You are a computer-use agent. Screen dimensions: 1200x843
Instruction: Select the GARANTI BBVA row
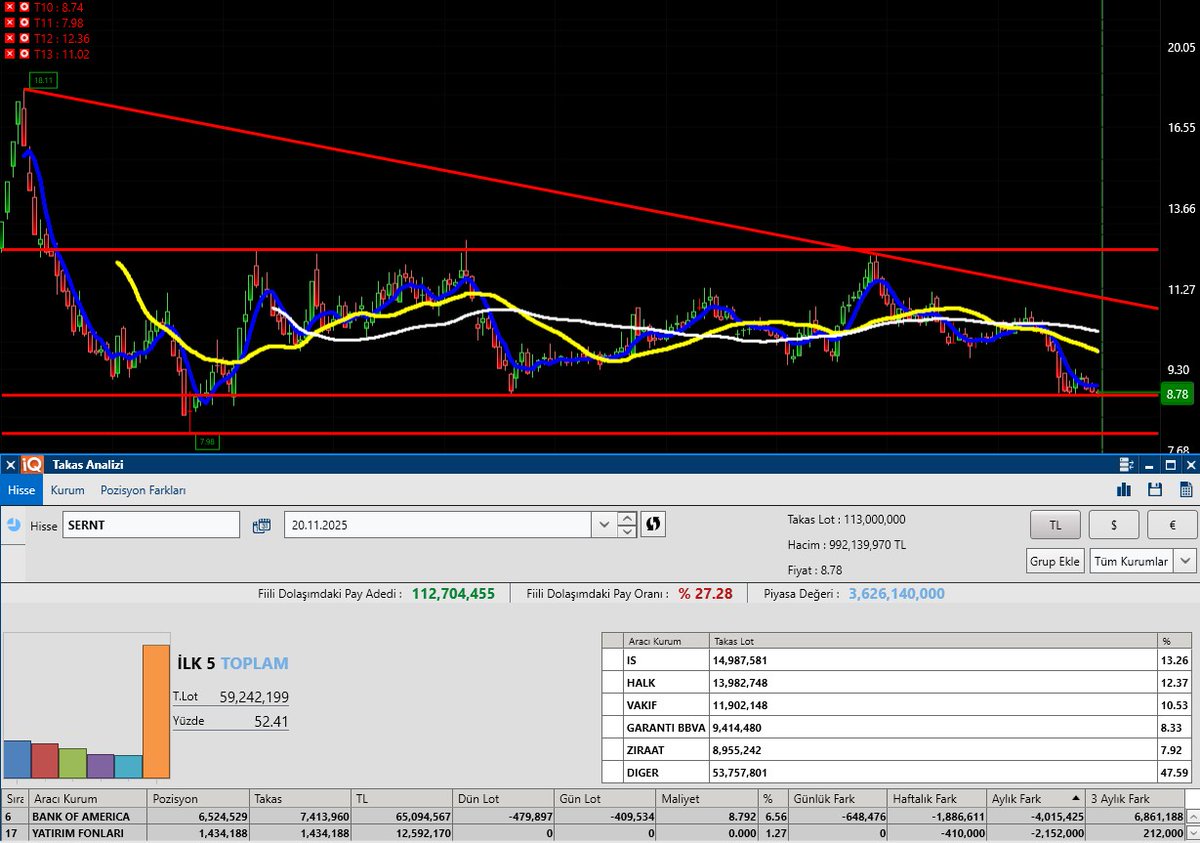pos(897,727)
